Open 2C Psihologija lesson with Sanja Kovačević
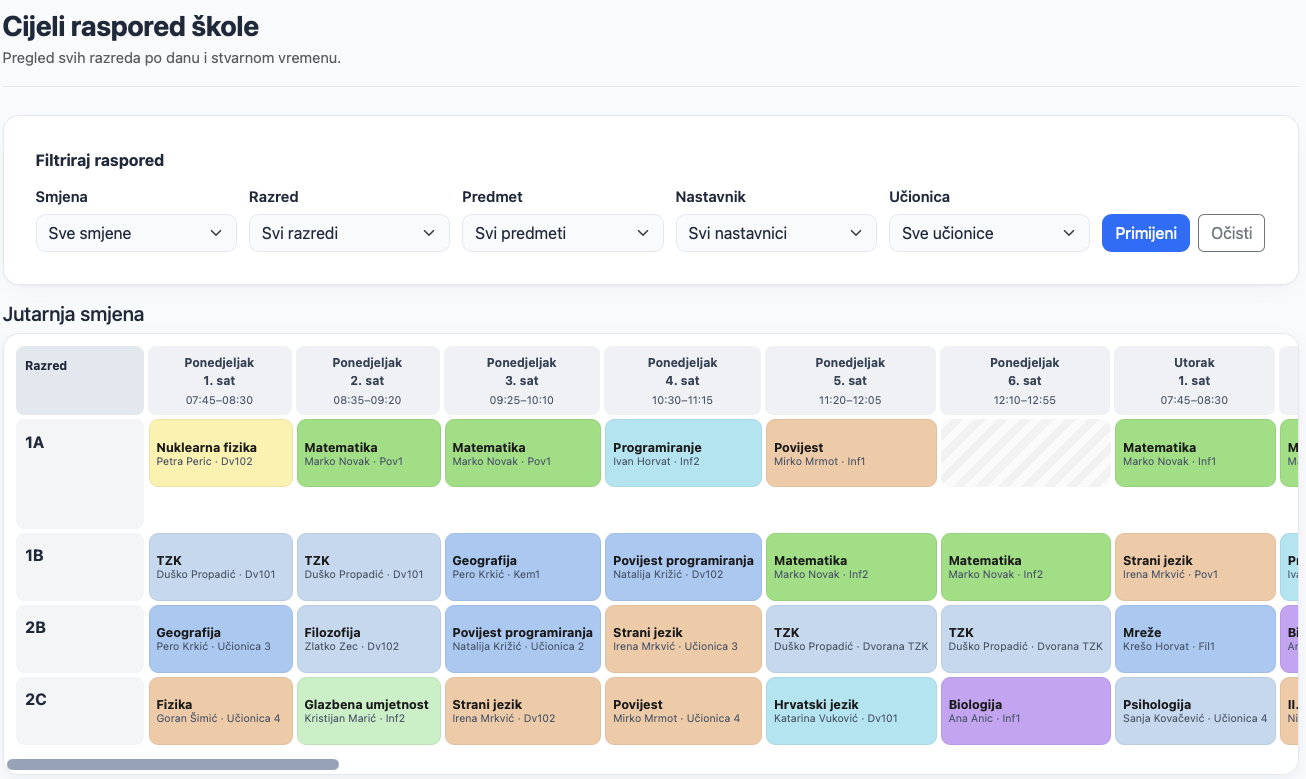1306x779 pixels. click(1195, 711)
